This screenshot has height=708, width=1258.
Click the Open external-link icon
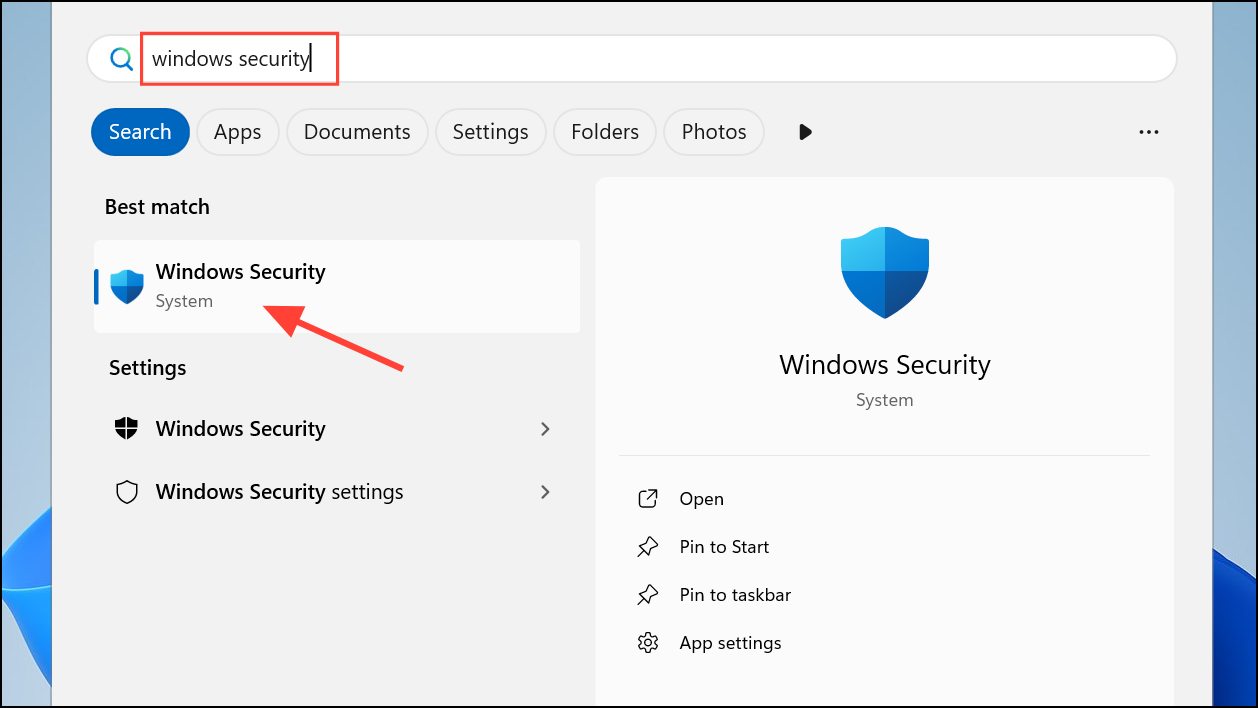[648, 499]
